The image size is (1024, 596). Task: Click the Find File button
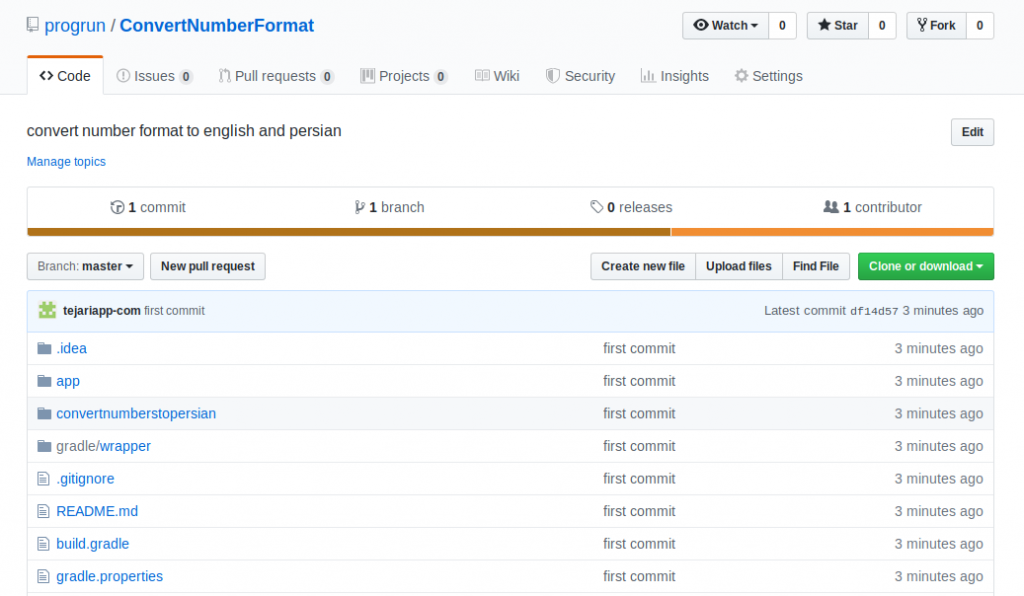coord(816,266)
